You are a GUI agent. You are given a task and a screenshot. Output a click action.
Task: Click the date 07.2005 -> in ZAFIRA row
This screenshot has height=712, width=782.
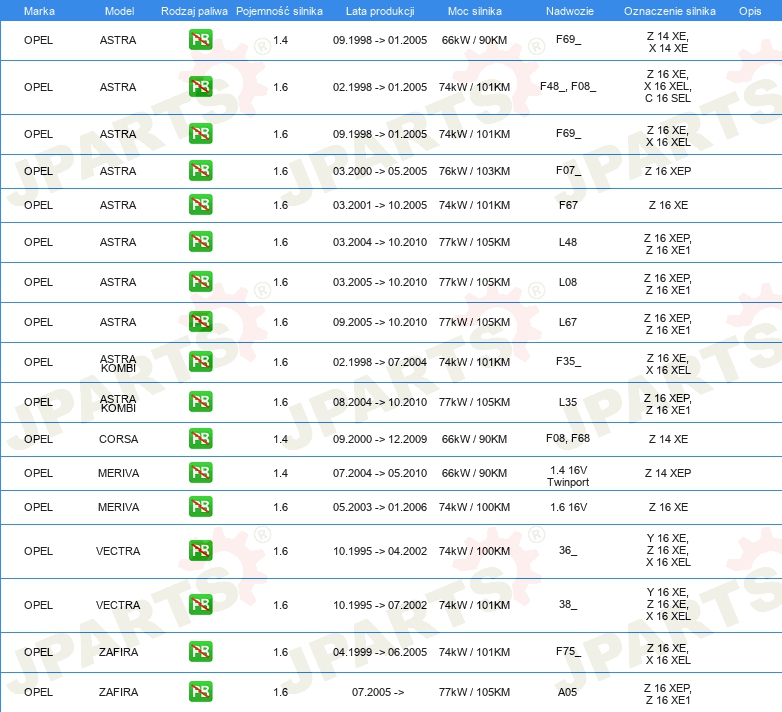378,692
